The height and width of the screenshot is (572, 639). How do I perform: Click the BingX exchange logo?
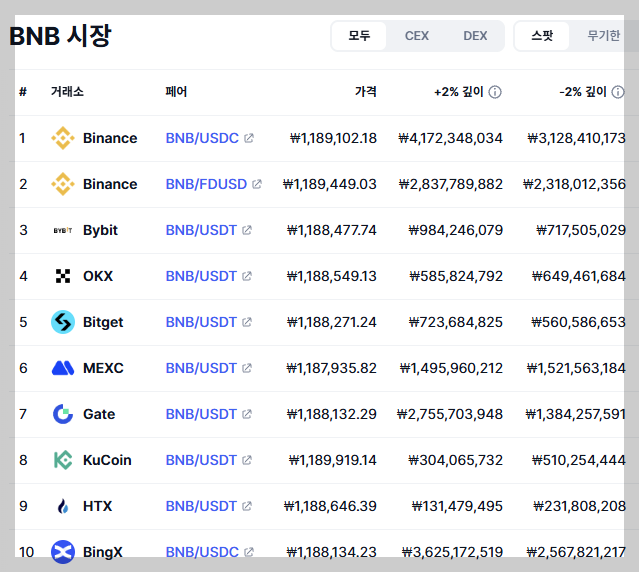coord(63,552)
